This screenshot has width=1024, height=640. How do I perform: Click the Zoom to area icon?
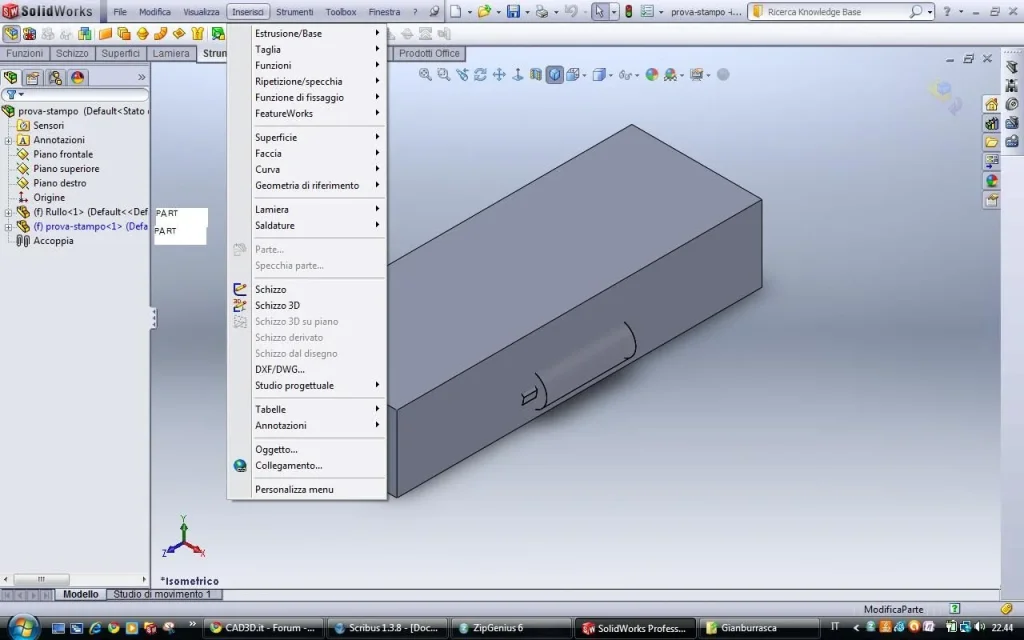[x=443, y=74]
